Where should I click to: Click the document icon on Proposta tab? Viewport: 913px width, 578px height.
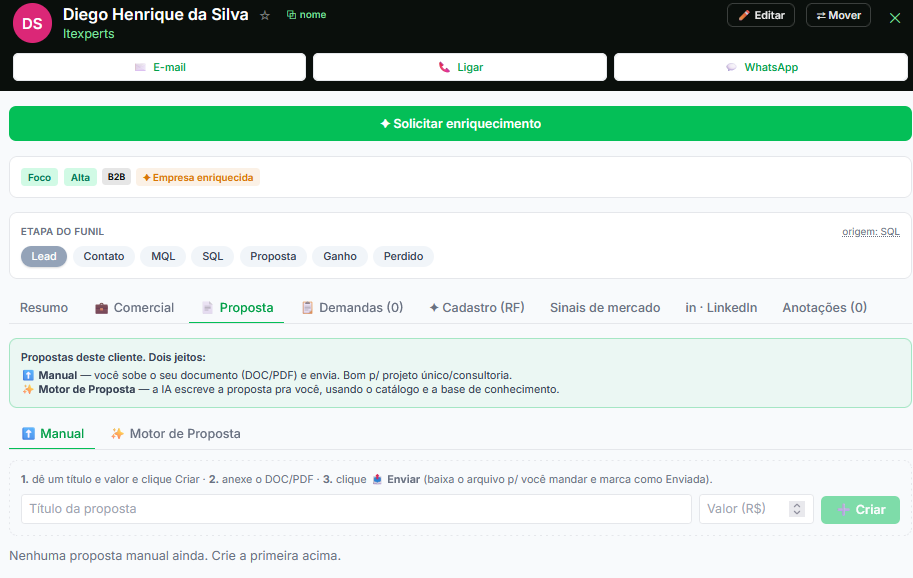pos(207,307)
